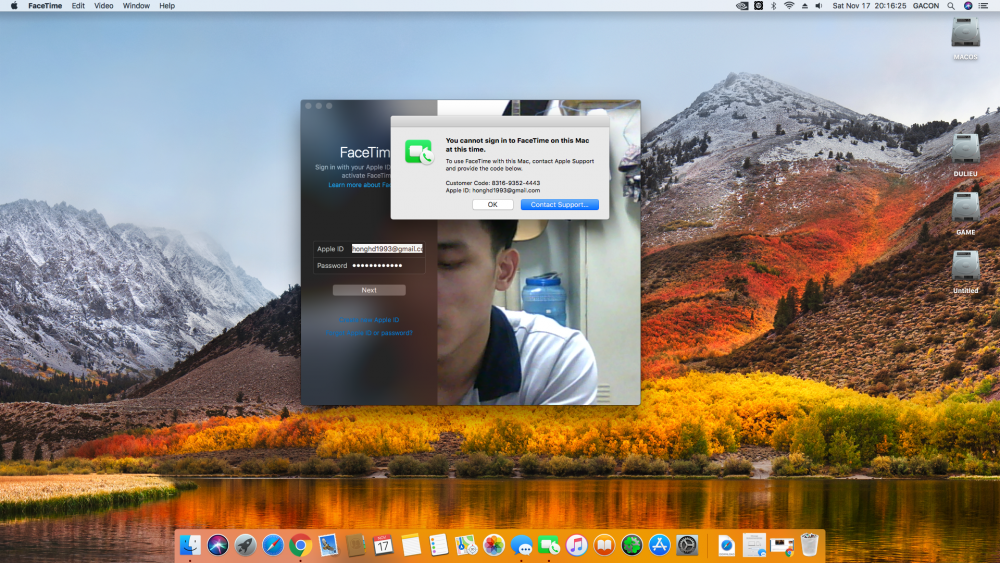Open the Apple menu
The width and height of the screenshot is (1000, 563).
14,6
